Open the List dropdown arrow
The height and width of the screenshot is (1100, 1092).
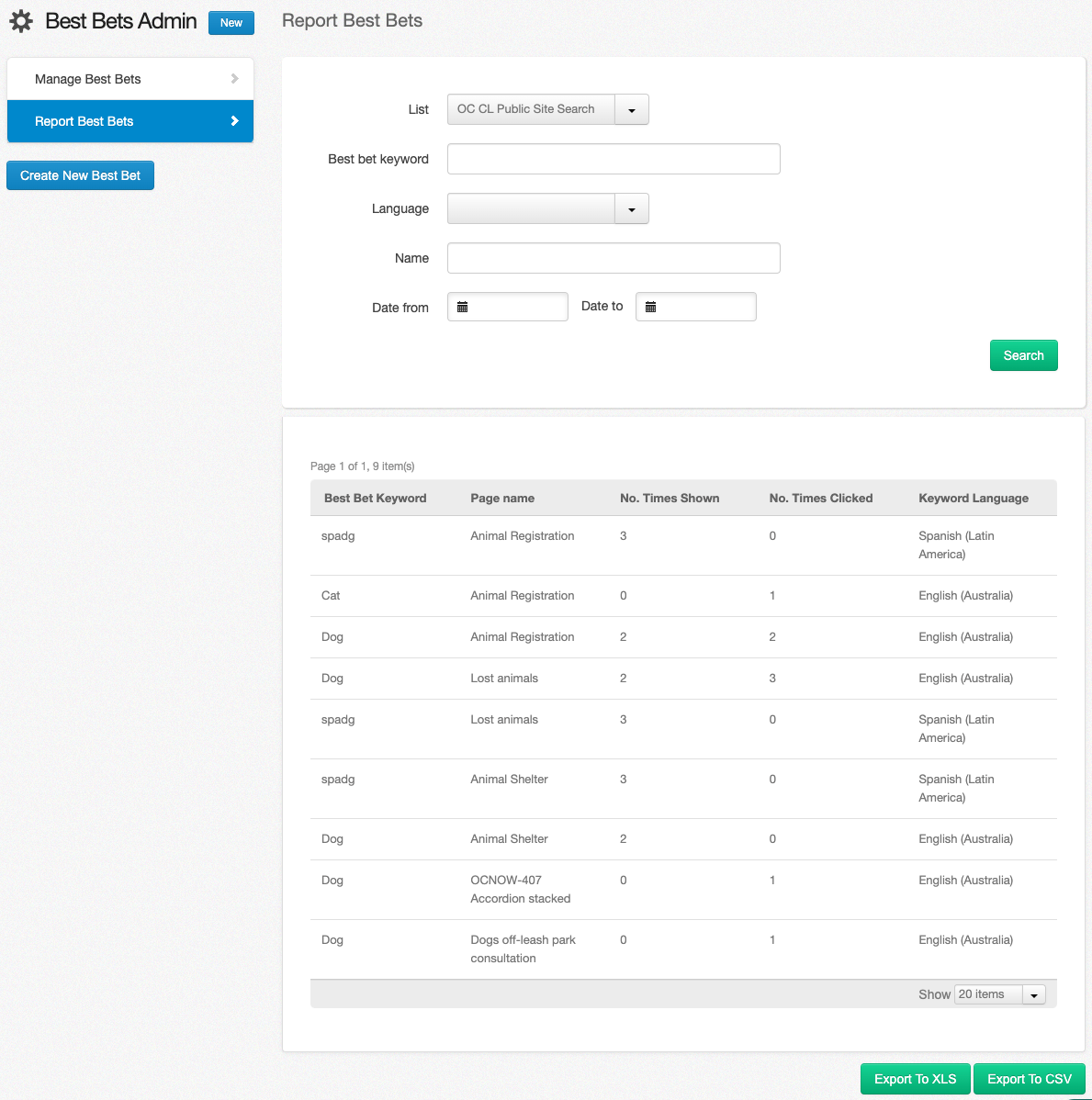[631, 109]
